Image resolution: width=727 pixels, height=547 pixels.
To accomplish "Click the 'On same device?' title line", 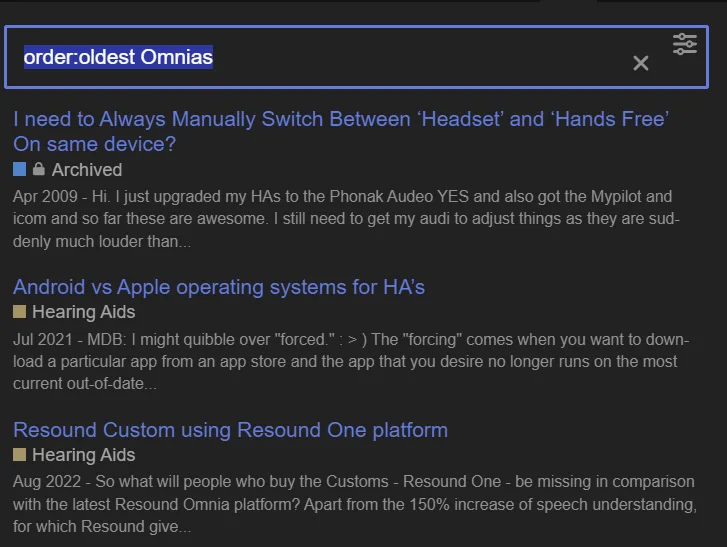I will click(95, 144).
